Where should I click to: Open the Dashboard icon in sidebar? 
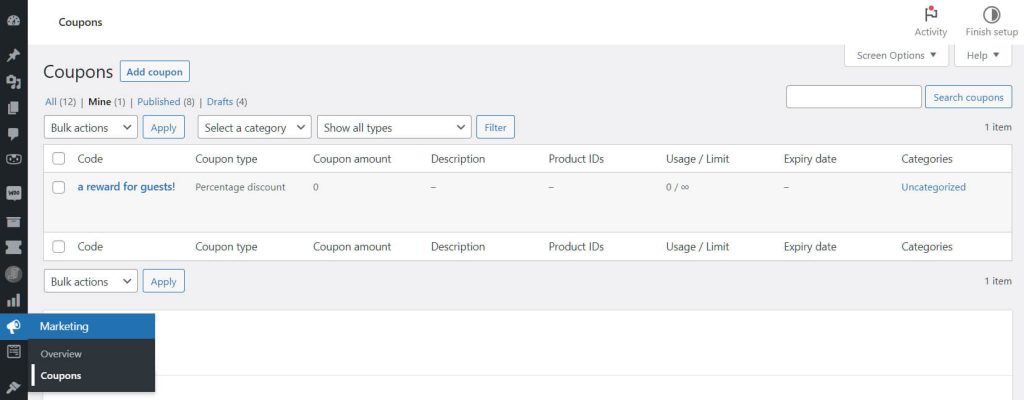[x=13, y=21]
